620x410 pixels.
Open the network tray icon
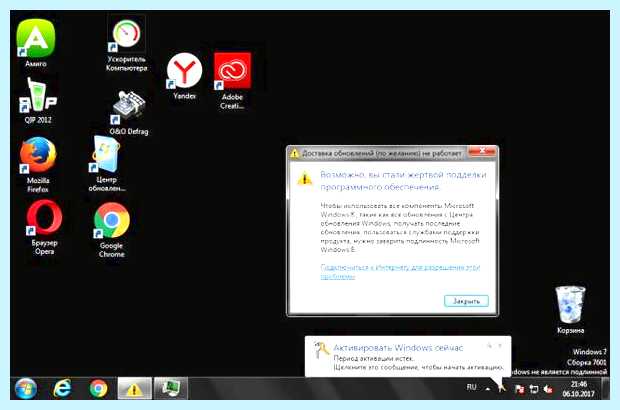tap(533, 389)
